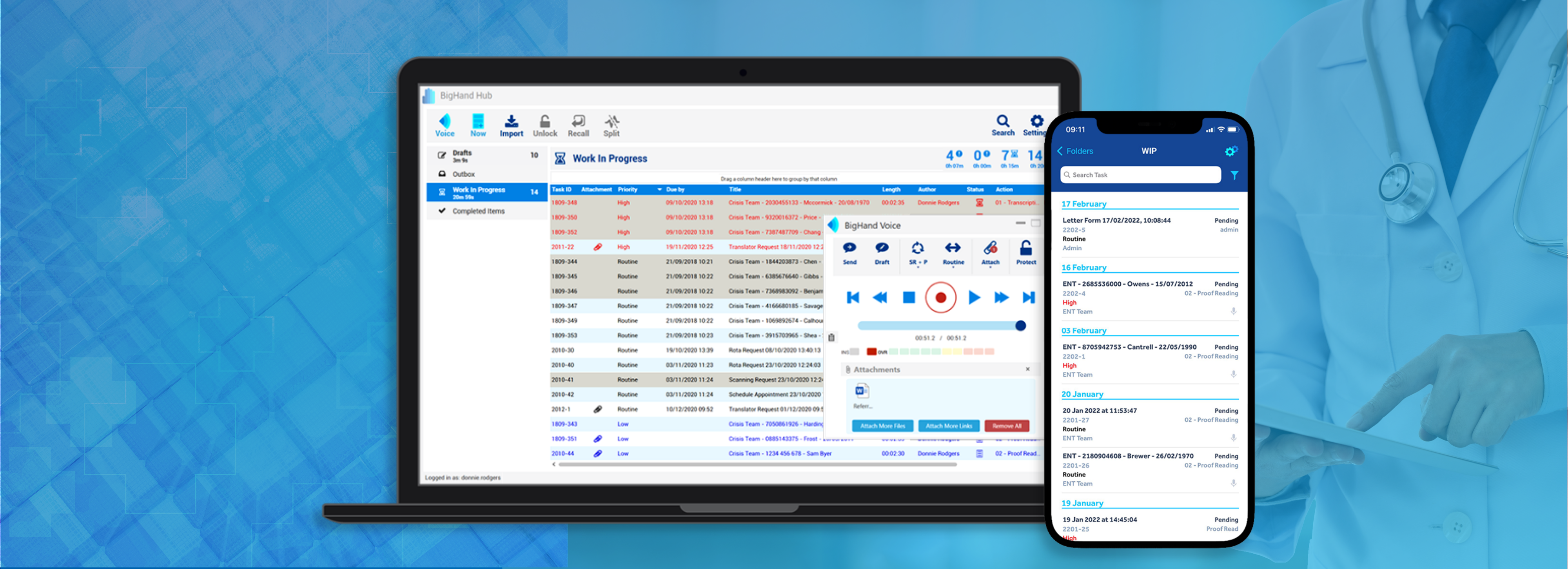Click the Unlock padlock icon
Image resolution: width=1568 pixels, height=569 pixels.
[545, 121]
